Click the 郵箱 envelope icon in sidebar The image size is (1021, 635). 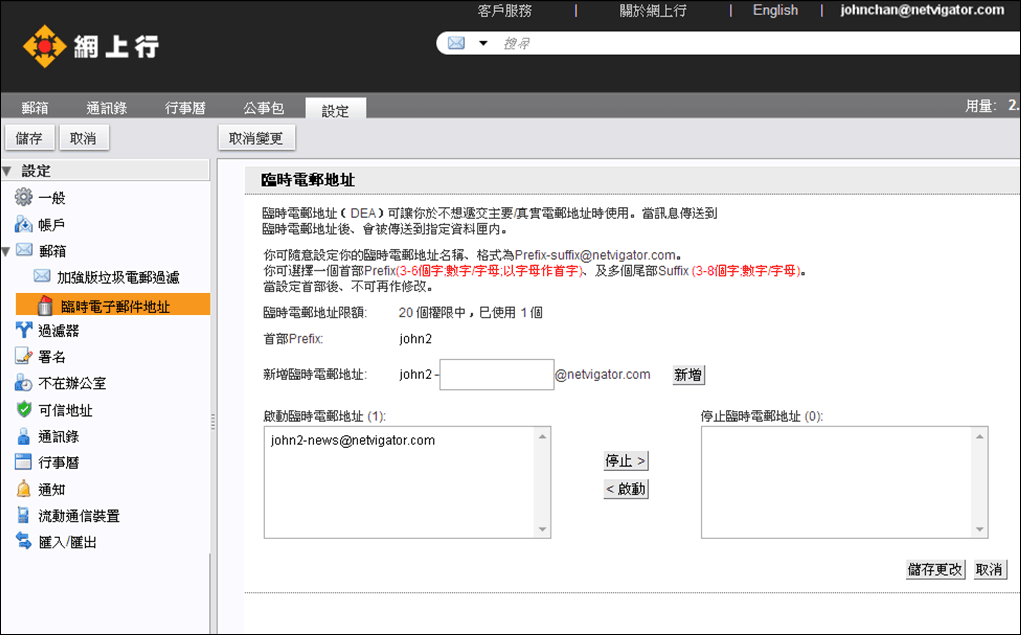click(x=24, y=250)
